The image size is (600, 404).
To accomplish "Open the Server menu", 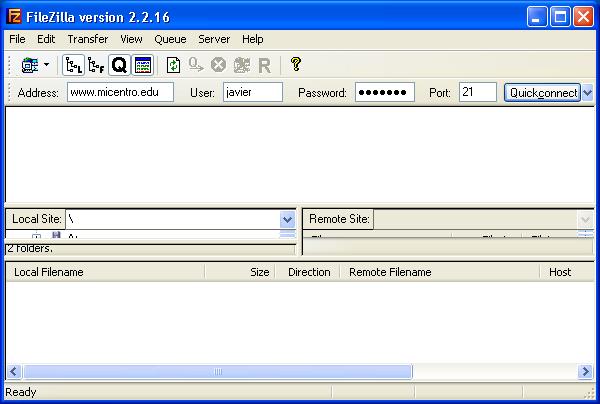I will (214, 39).
